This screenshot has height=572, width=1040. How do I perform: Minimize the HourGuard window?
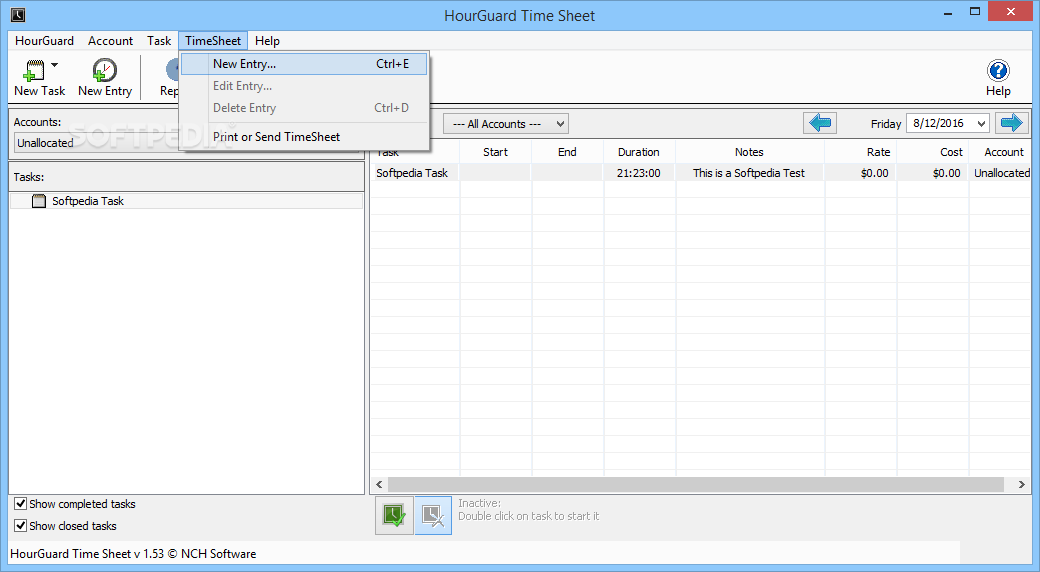pos(947,13)
